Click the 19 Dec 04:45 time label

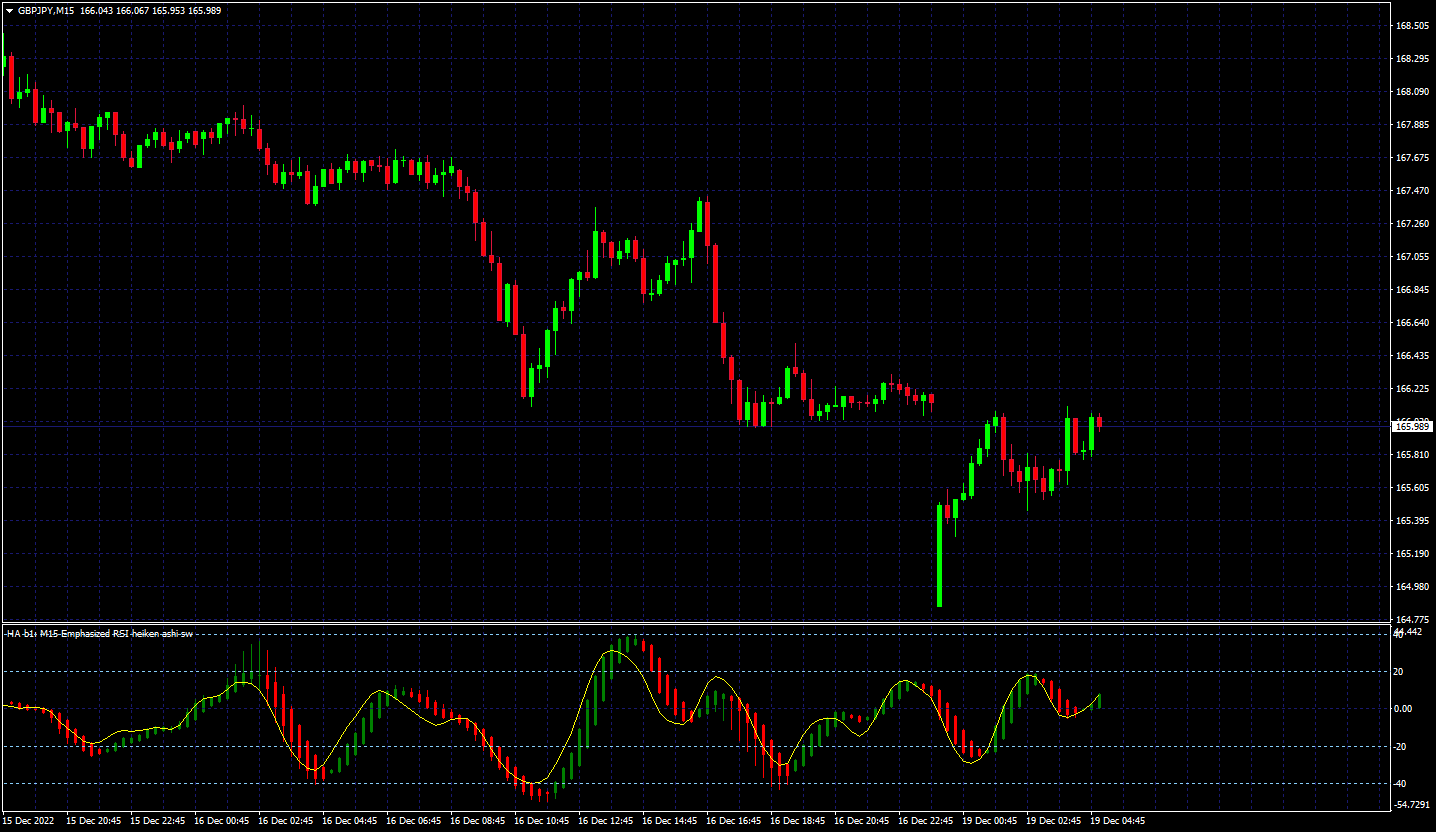coord(1118,821)
